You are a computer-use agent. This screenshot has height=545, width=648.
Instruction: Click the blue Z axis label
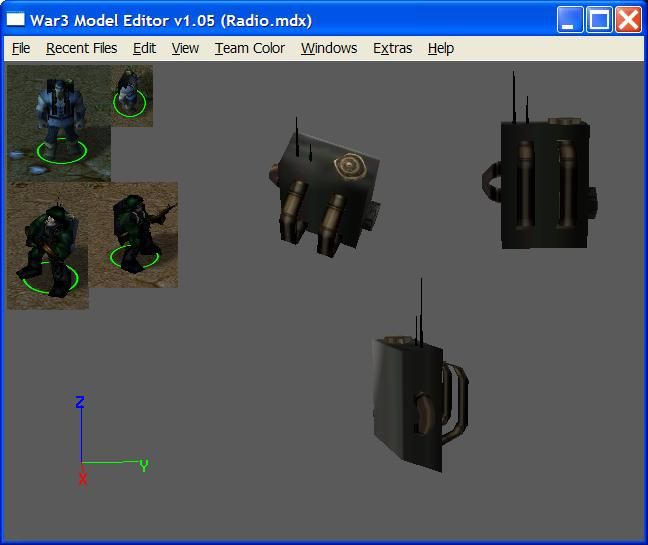pos(80,402)
